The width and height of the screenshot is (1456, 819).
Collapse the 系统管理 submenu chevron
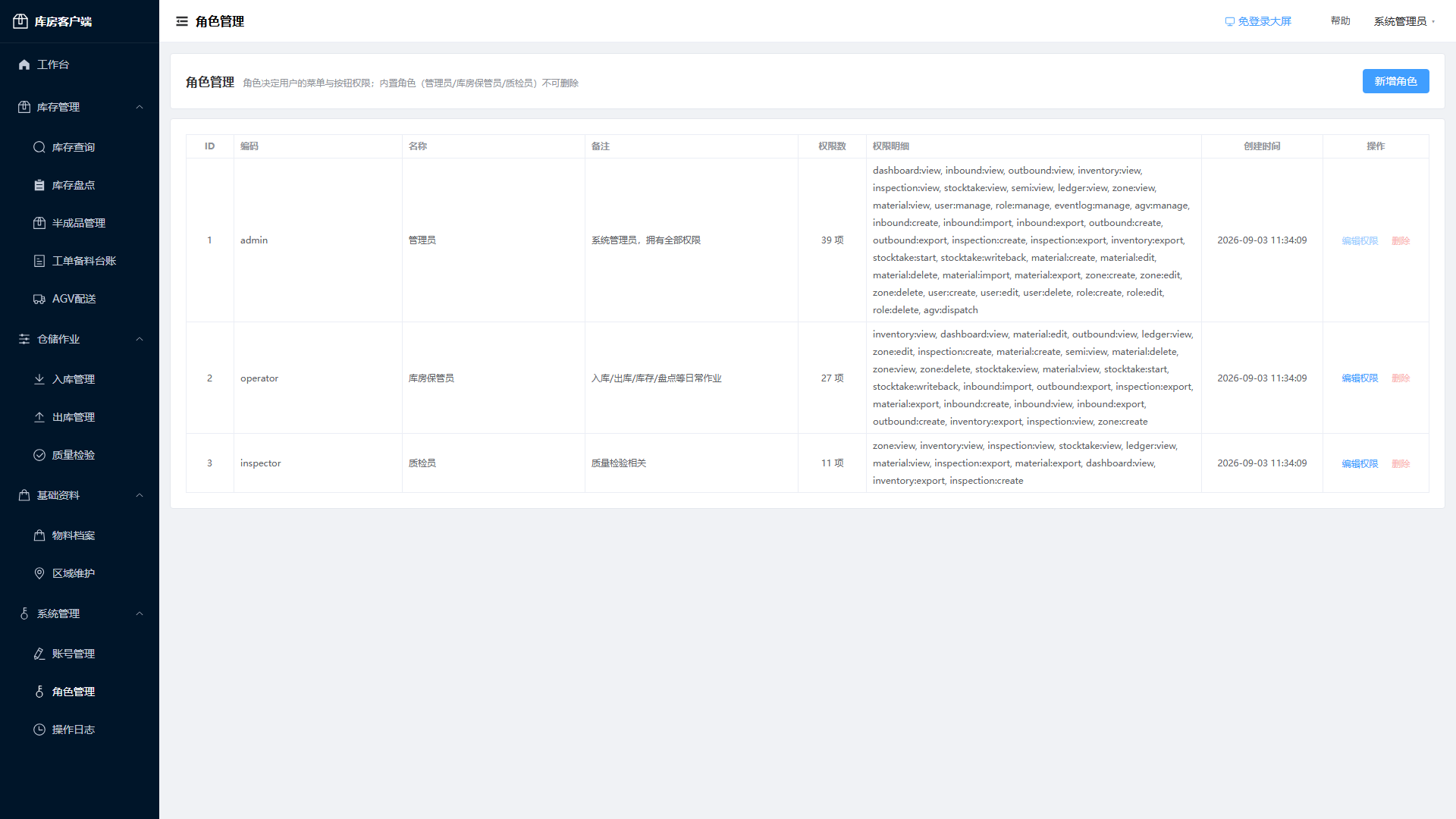pyautogui.click(x=140, y=613)
